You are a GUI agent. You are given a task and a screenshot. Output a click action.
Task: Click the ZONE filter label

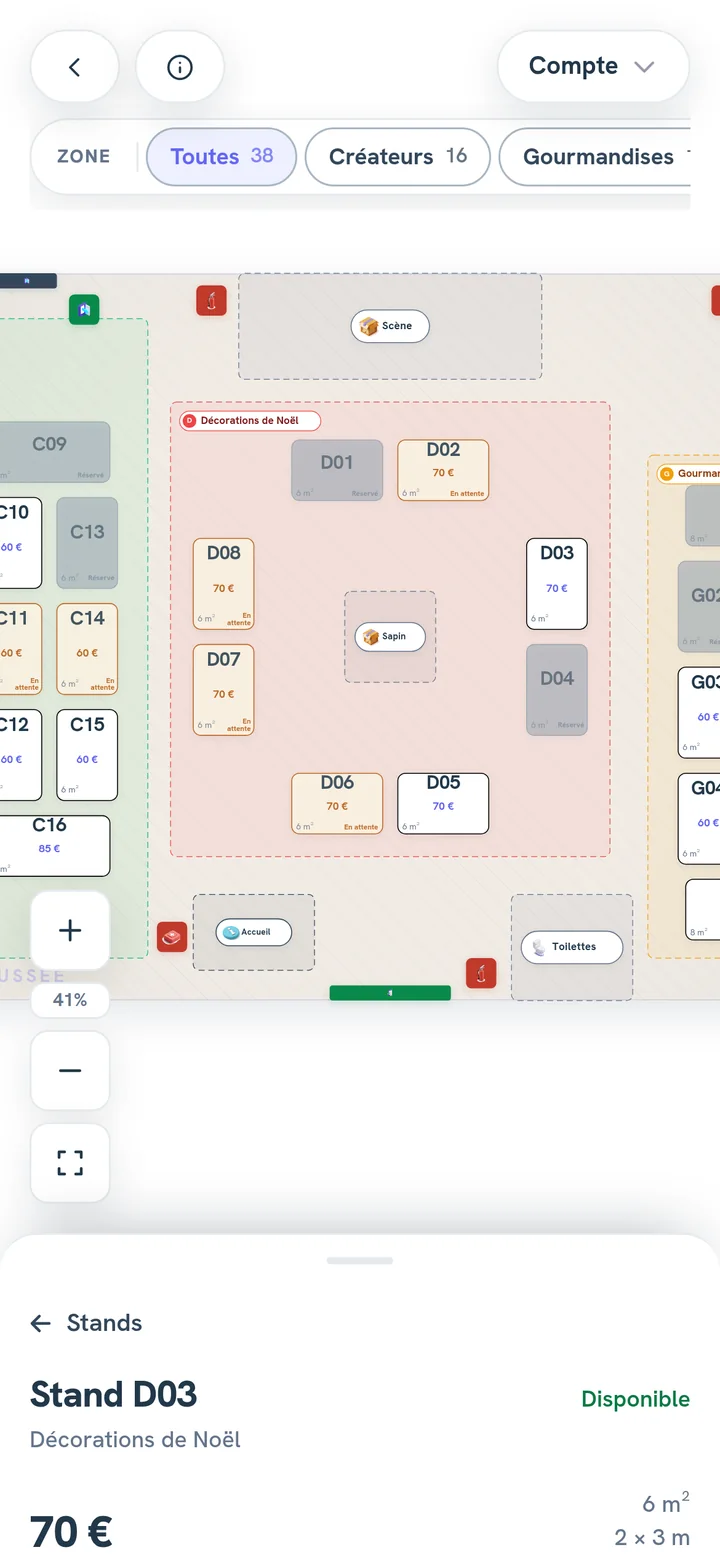84,156
